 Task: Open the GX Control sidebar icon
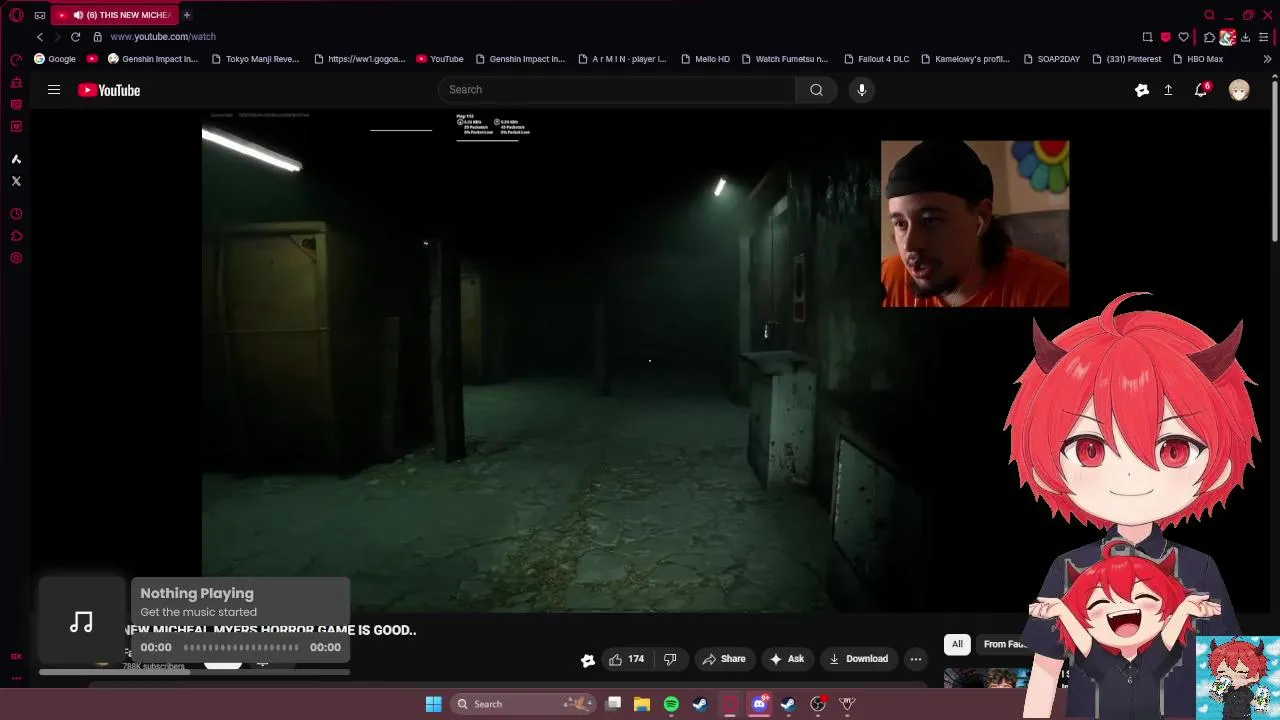point(16,60)
